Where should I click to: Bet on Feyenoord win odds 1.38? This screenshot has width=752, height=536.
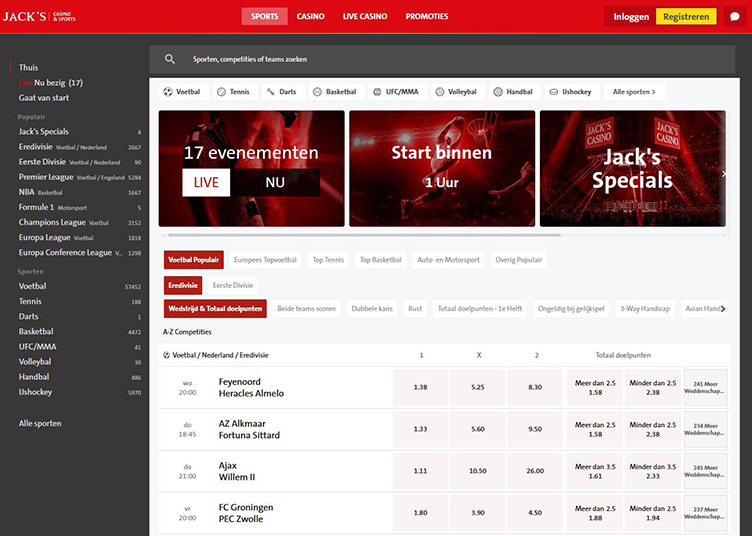click(420, 387)
